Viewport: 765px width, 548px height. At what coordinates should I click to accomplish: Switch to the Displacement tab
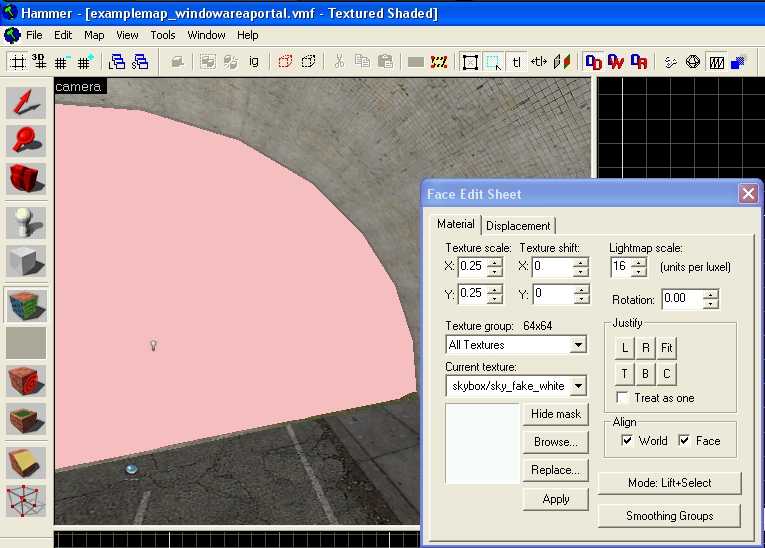point(518,225)
